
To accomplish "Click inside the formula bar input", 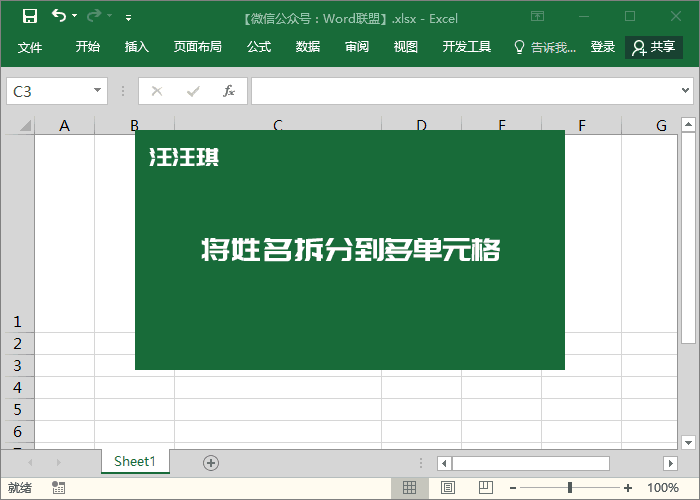I will [x=464, y=91].
